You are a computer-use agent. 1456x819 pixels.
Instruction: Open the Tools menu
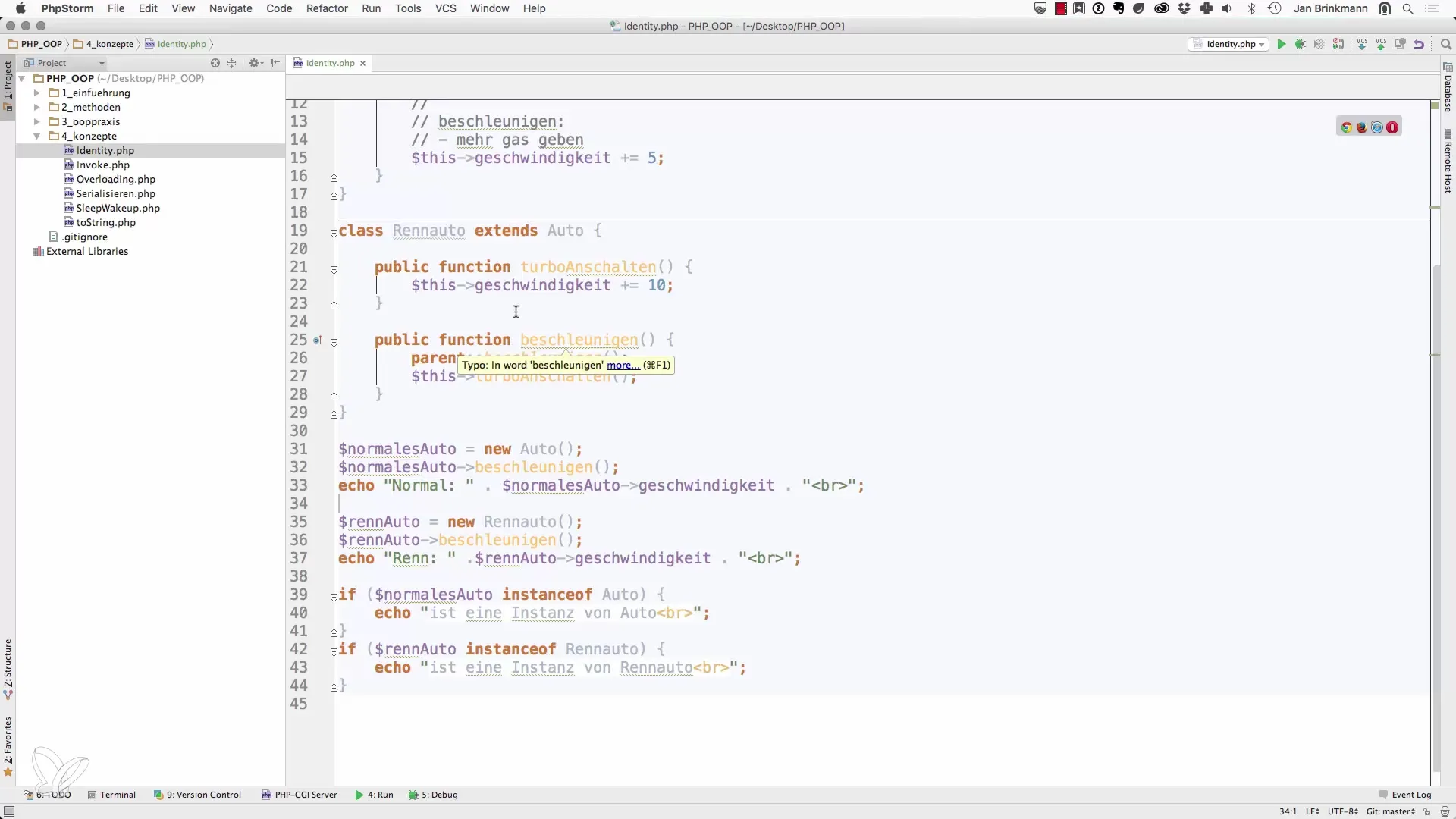pyautogui.click(x=408, y=8)
